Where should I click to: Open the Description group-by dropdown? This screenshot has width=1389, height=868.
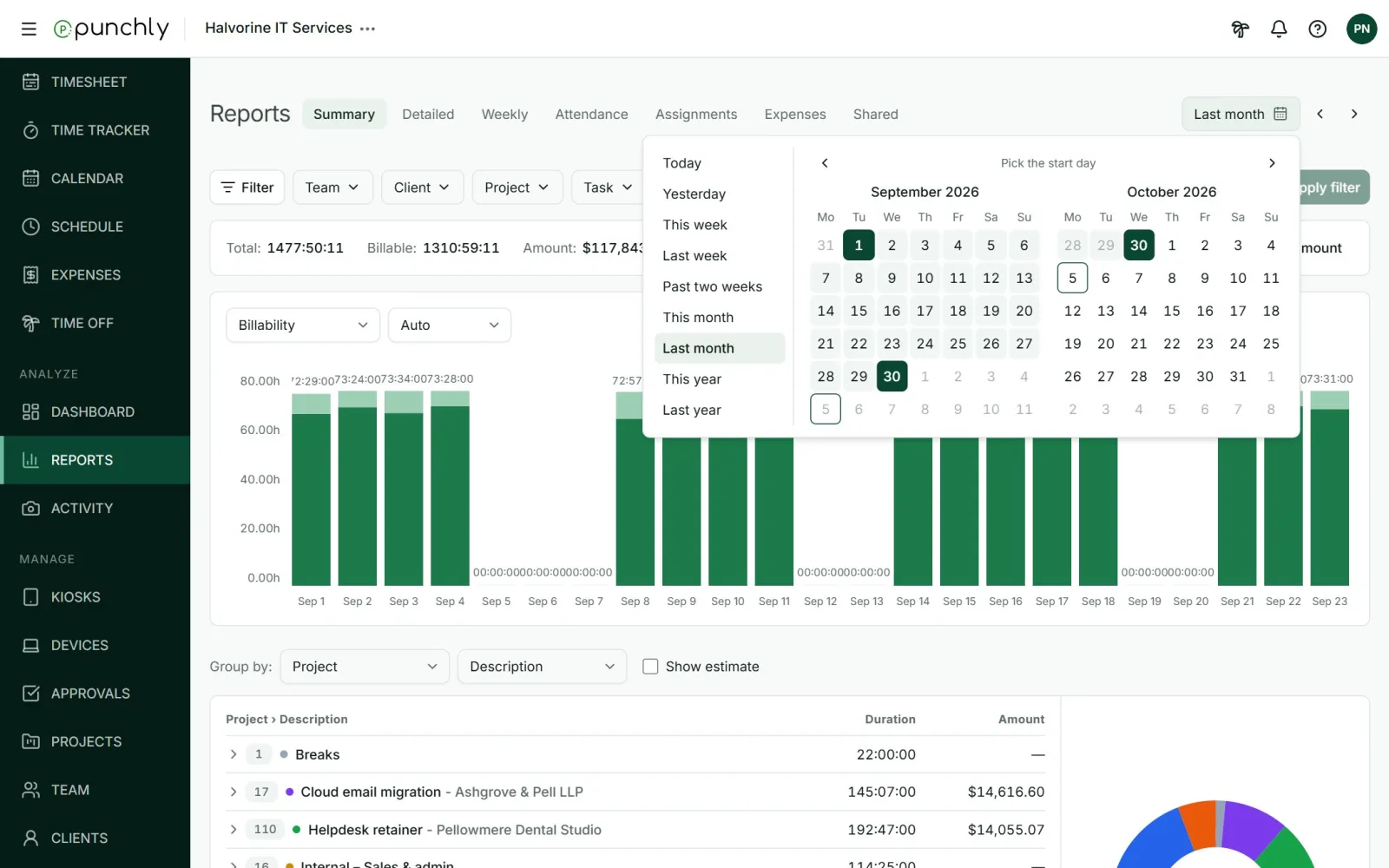pos(542,667)
